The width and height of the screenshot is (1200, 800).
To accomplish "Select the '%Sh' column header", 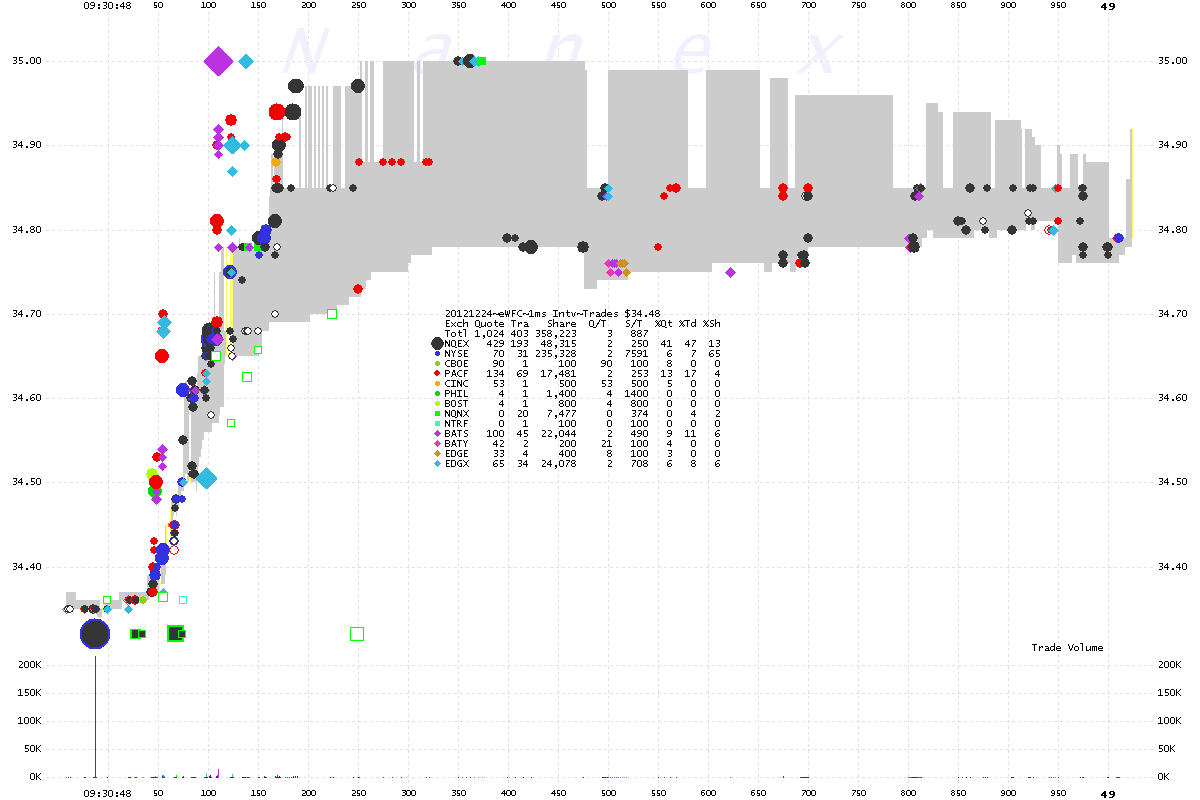I will [x=711, y=324].
